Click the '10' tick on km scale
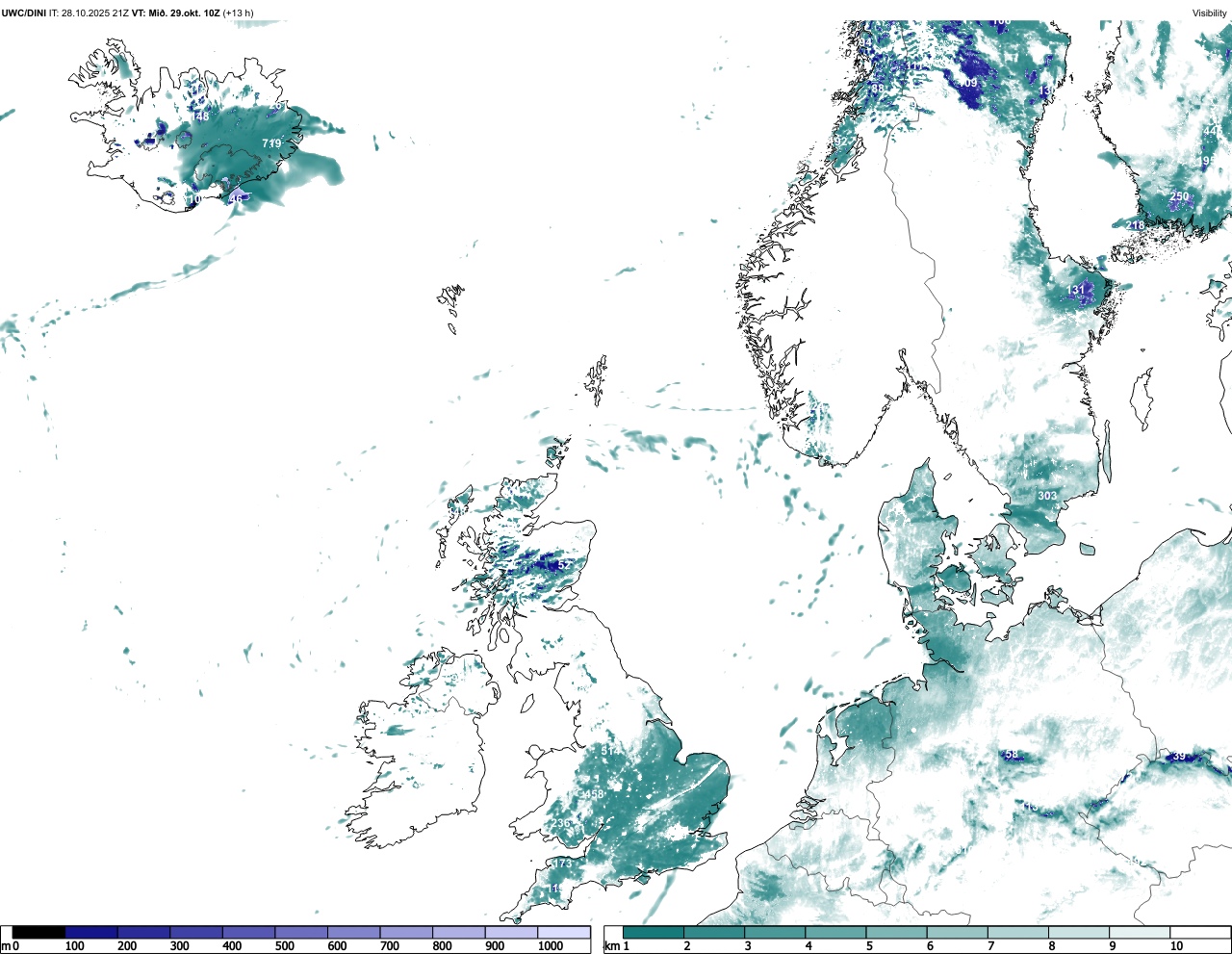1232x954 pixels. (x=1176, y=946)
